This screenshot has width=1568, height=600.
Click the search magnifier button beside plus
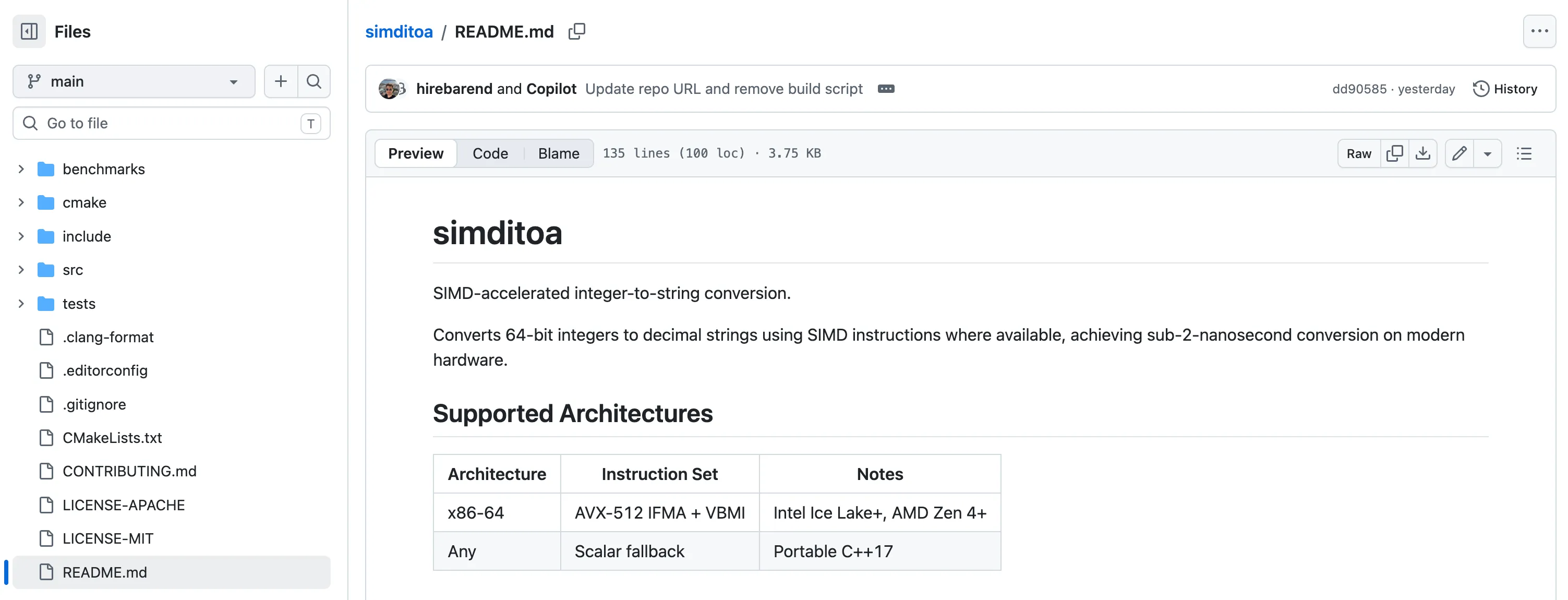click(314, 81)
